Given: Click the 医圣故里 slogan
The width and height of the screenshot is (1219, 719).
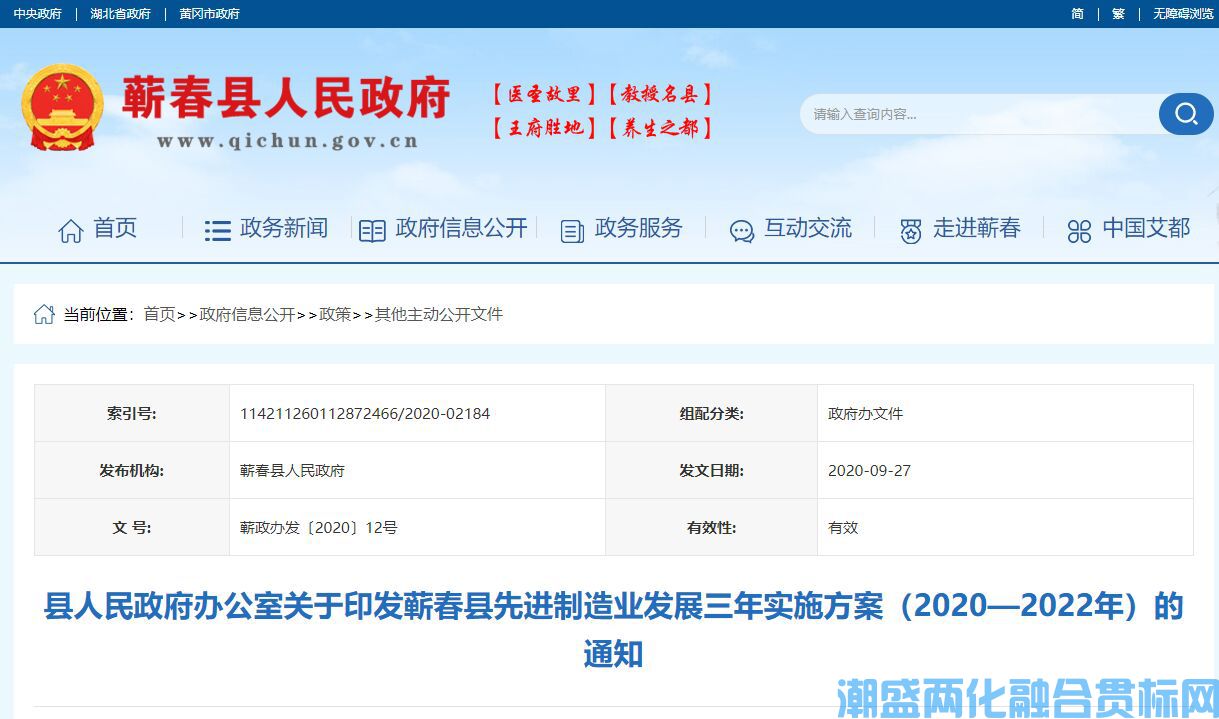Looking at the screenshot, I should [x=544, y=95].
